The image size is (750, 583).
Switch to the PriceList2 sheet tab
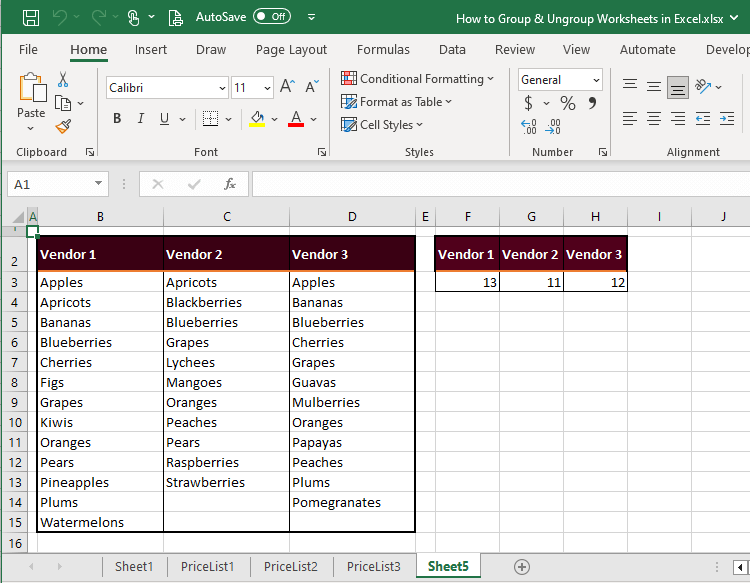[290, 566]
